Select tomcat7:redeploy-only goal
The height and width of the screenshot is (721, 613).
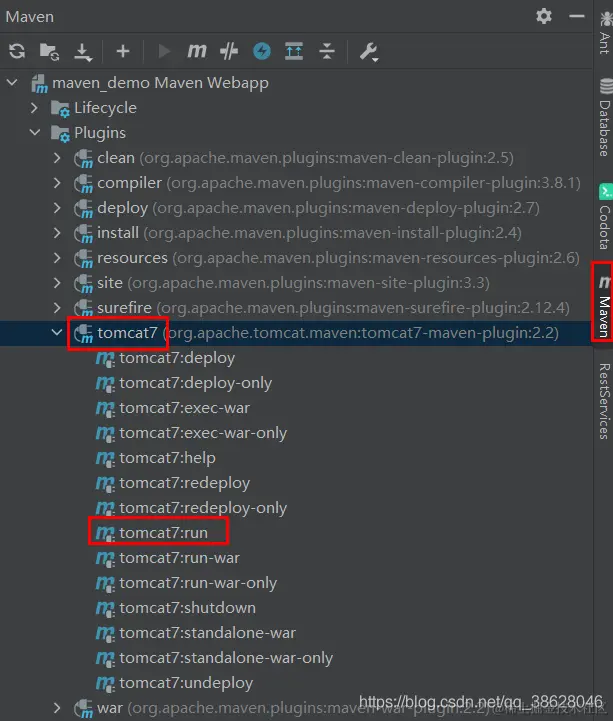(x=203, y=508)
